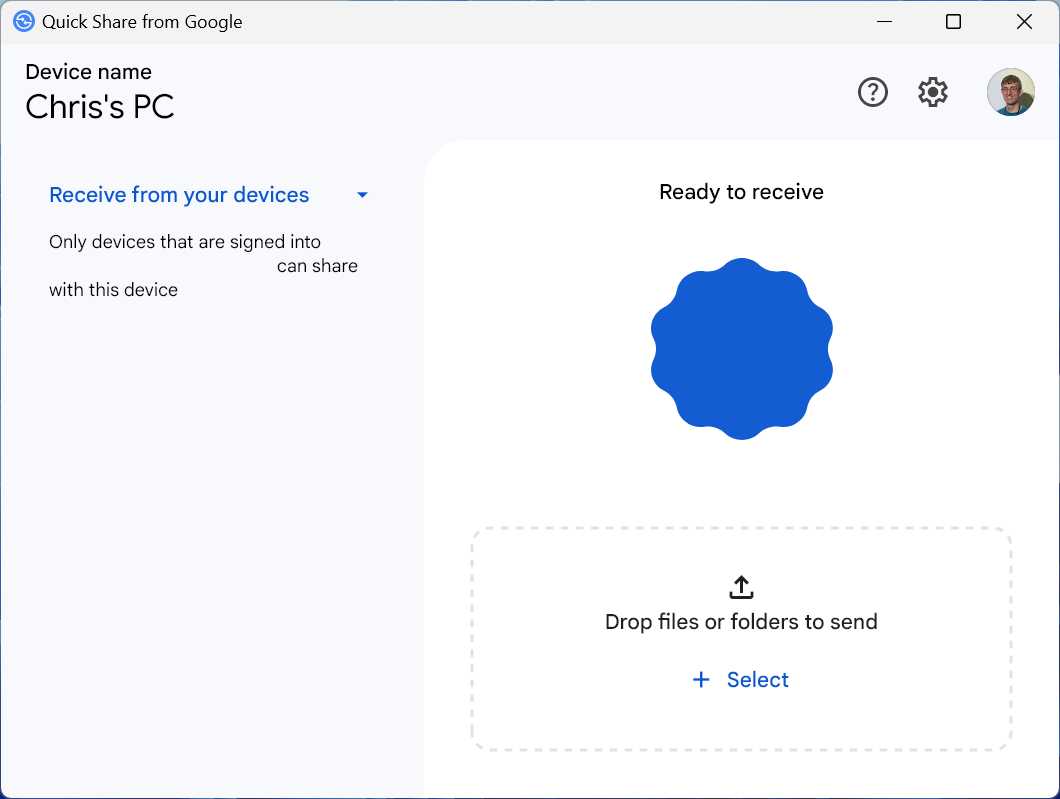Click the device name Chris's PC
The image size is (1060, 799).
(99, 106)
